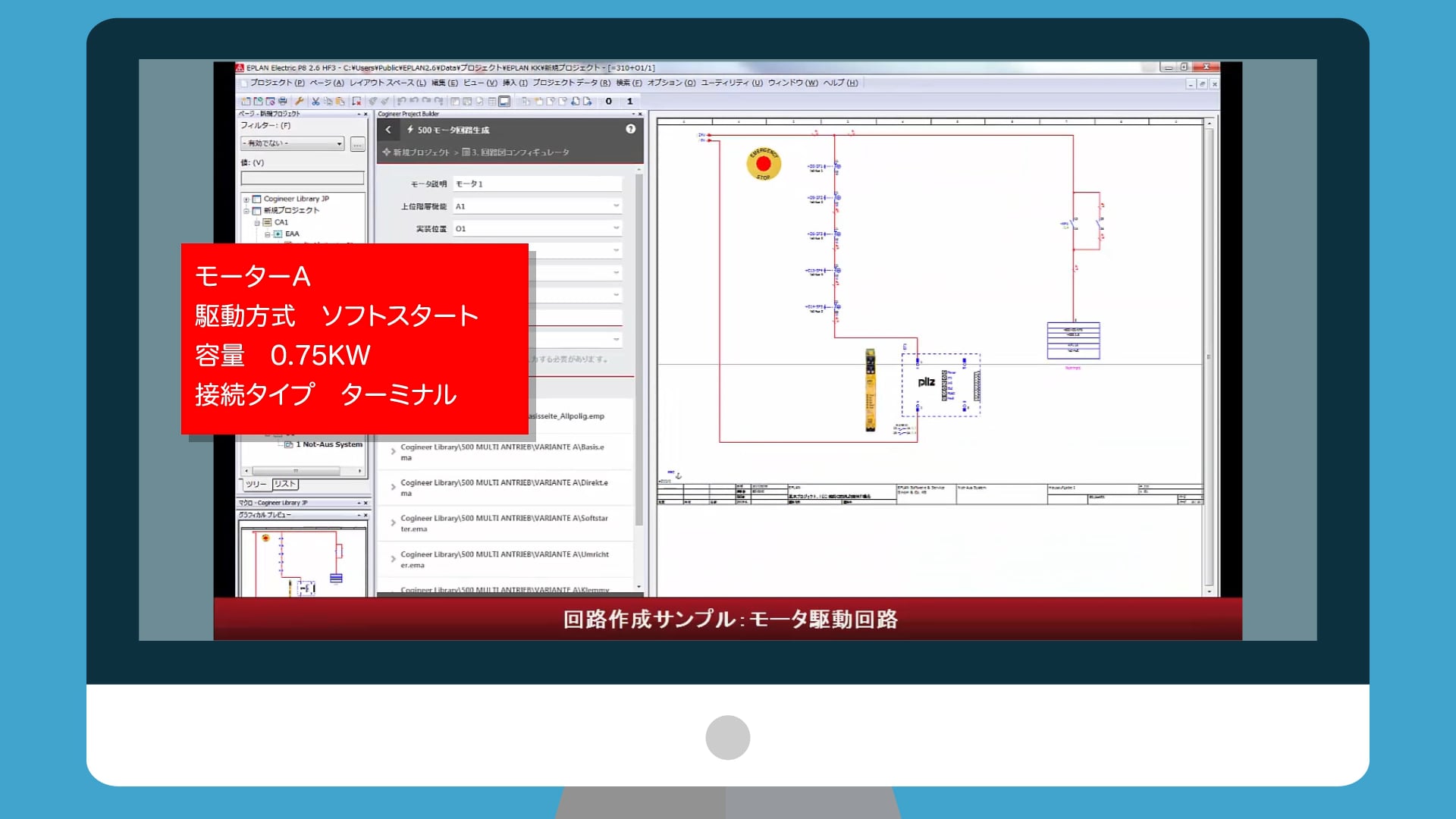This screenshot has height=819, width=1456.
Task: Click the 値 (V) input field
Action: tap(303, 178)
